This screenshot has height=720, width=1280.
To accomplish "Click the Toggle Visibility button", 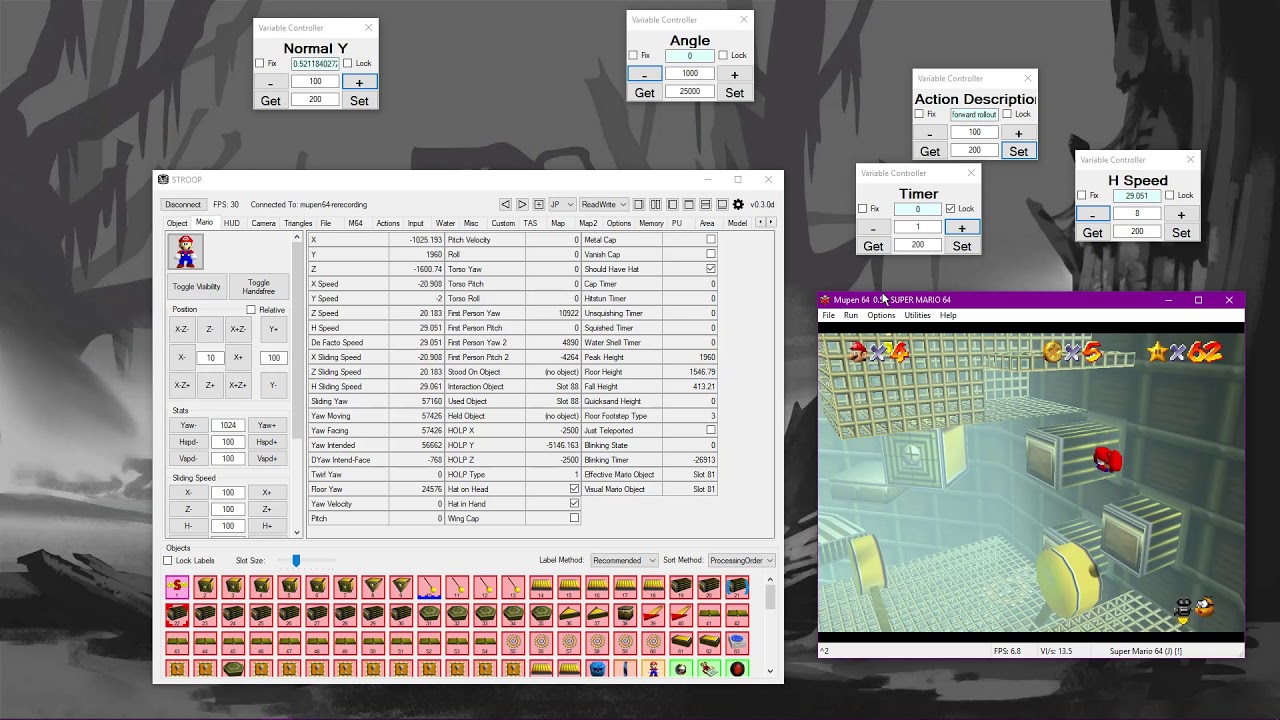I will point(196,287).
